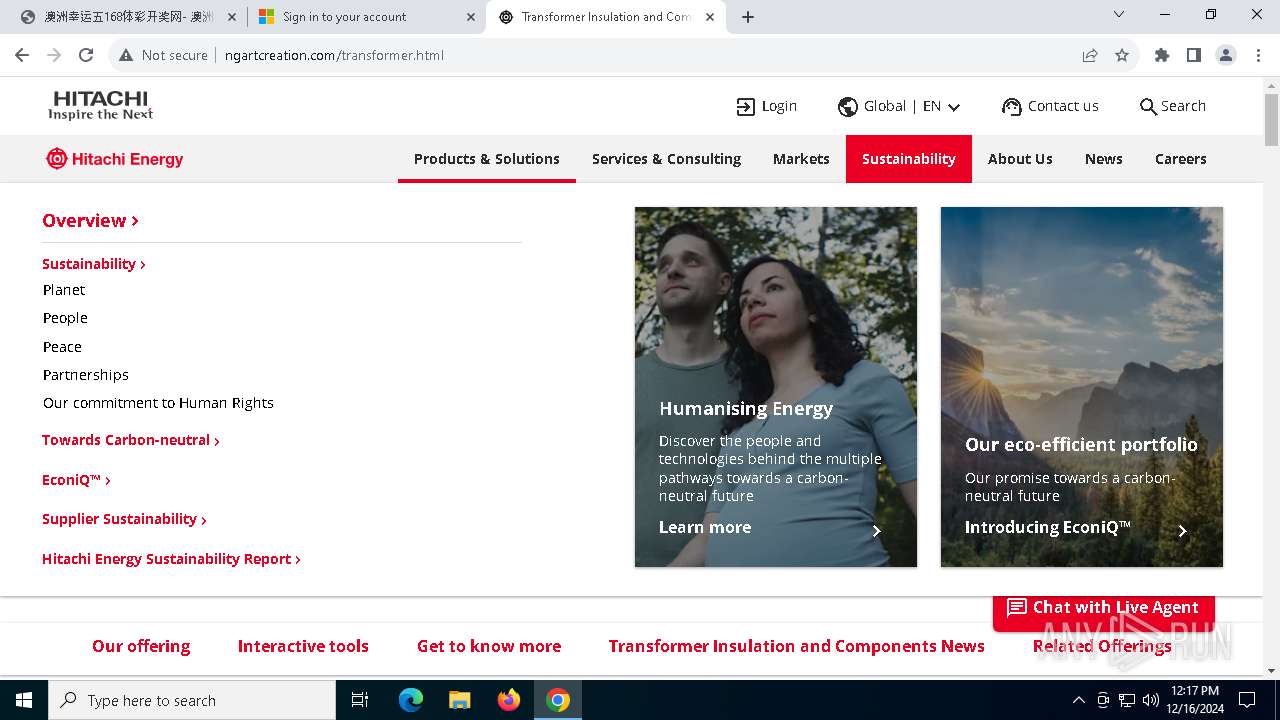Open the volume control in system tray
Image resolution: width=1280 pixels, height=720 pixels.
(1150, 700)
